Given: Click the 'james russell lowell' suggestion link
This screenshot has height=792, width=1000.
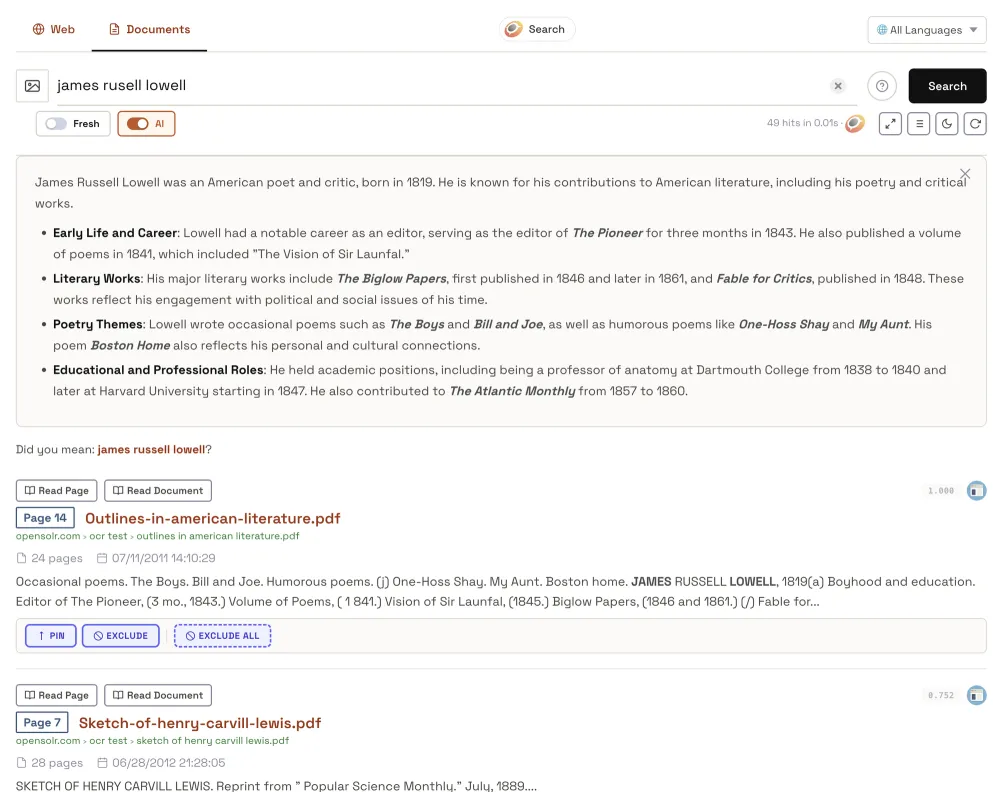Looking at the screenshot, I should click(151, 450).
